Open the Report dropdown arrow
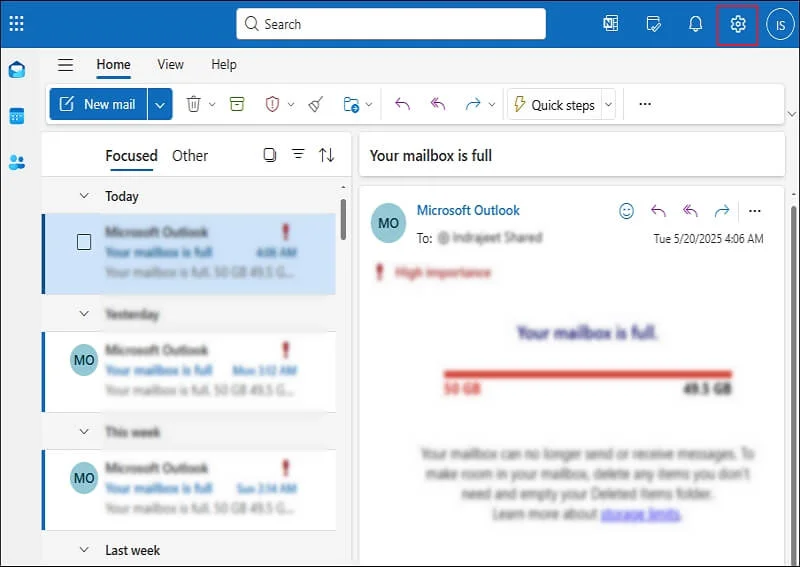Screen dimensions: 800x567 tap(291, 105)
